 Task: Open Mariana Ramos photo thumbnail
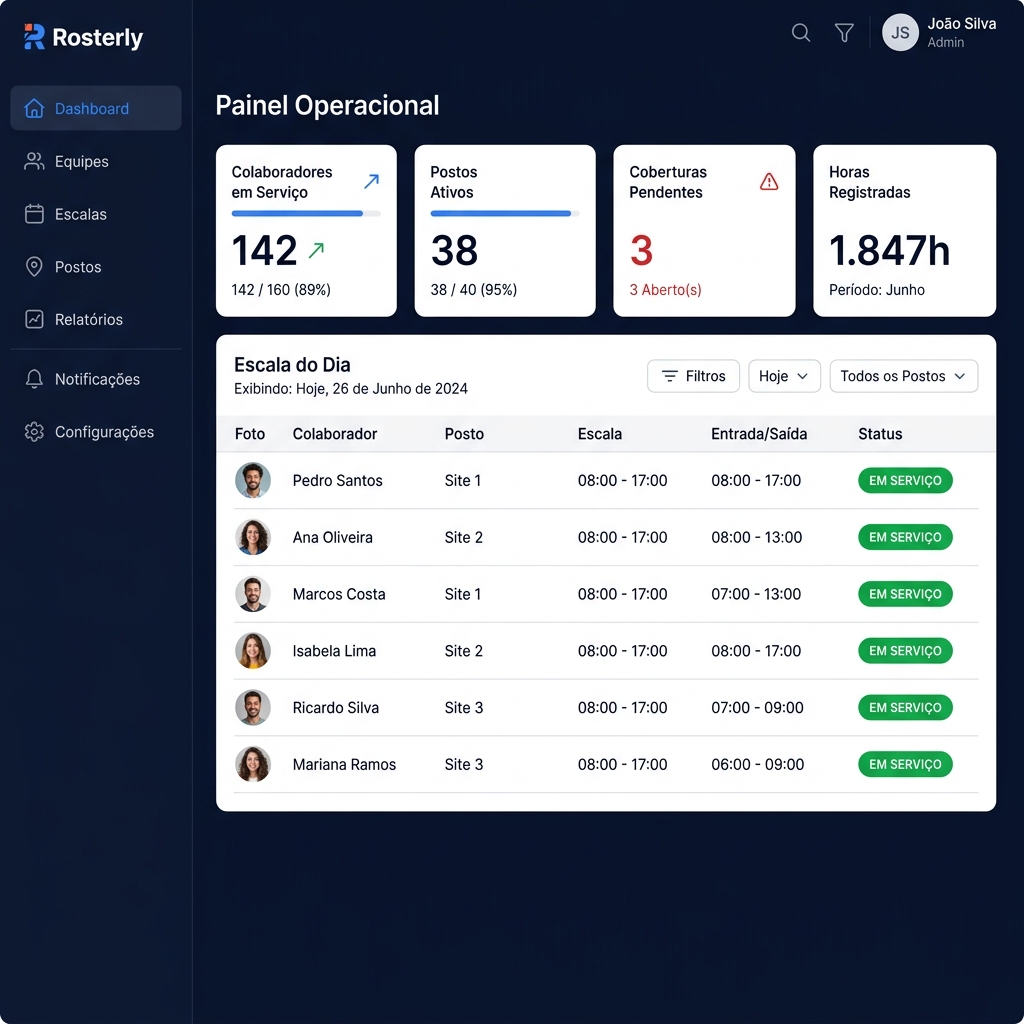tap(253, 764)
